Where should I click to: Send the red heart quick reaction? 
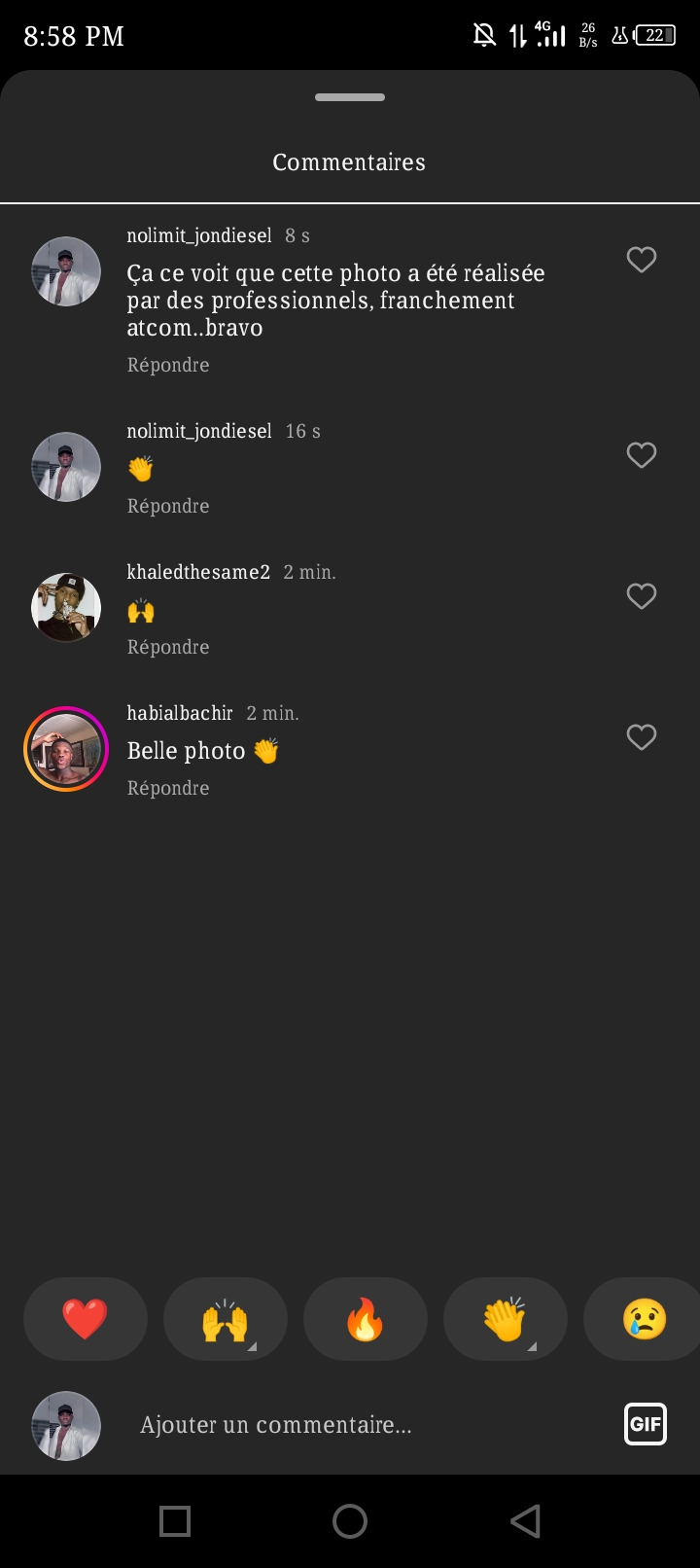click(x=86, y=1319)
